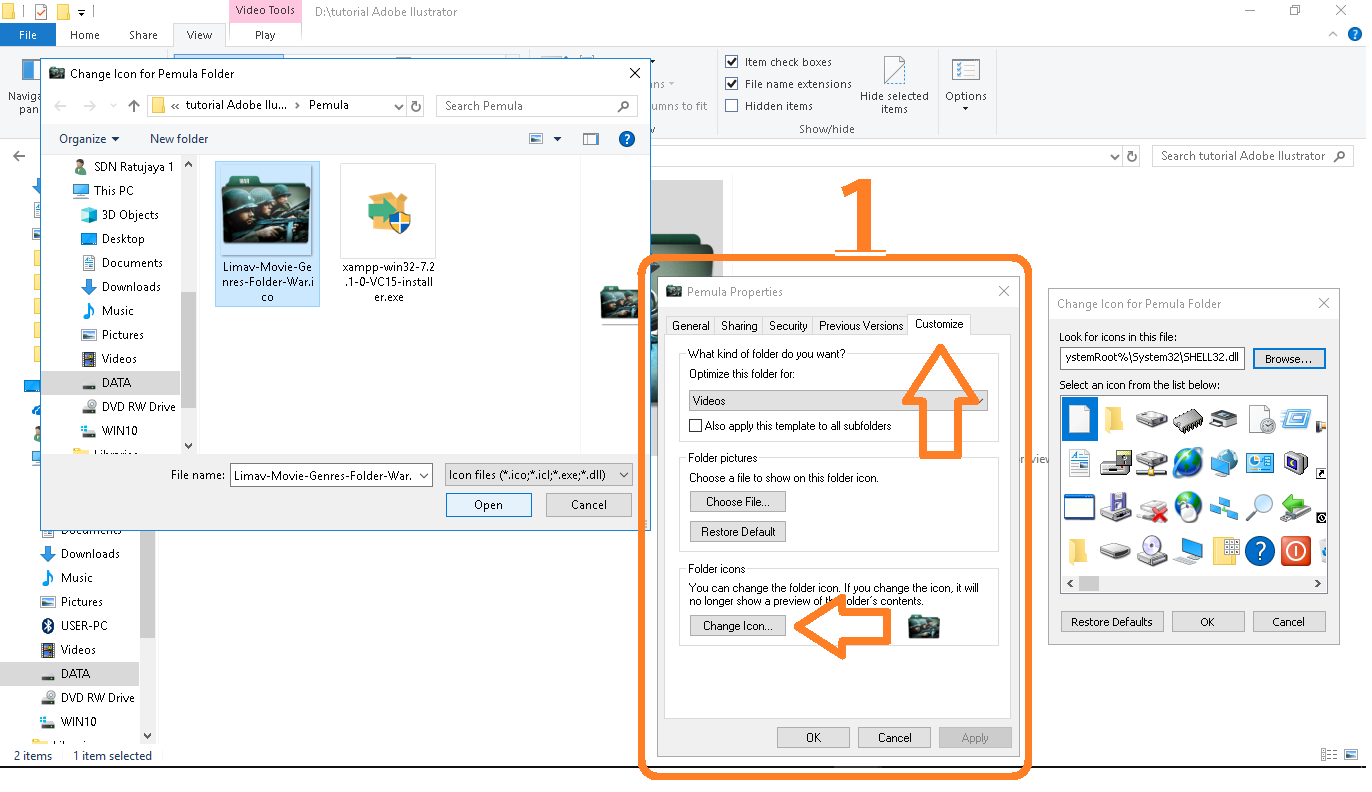Choose the red power button icon
Screen dimensions: 1372x792
1296,551
